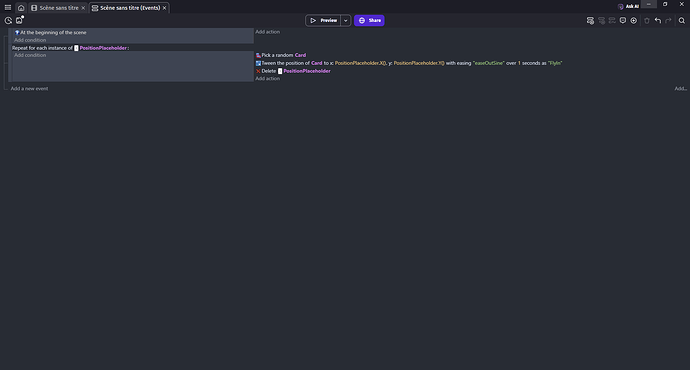Click the purple Share button
690x370 pixels.
click(369, 20)
